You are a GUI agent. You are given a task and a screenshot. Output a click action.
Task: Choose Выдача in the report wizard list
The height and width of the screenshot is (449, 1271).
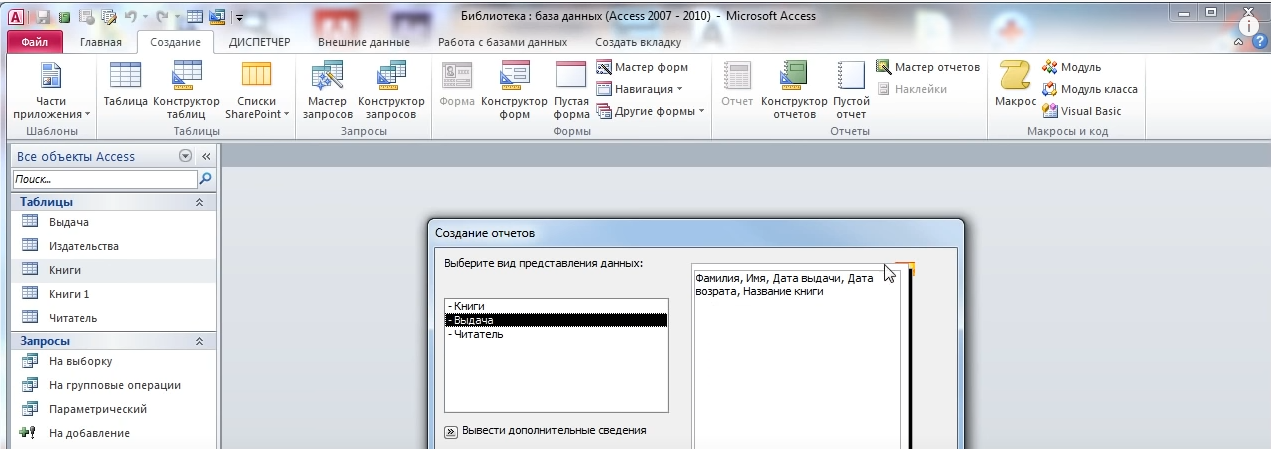coord(555,320)
